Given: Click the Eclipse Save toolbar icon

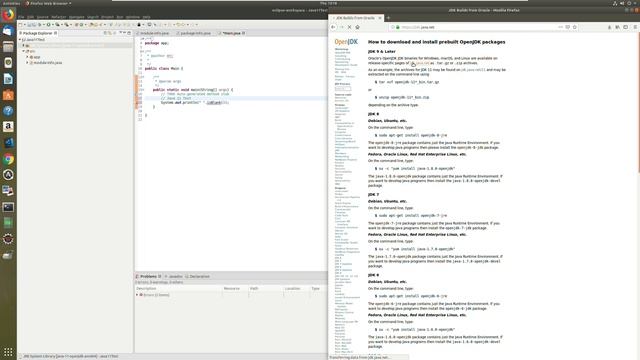Looking at the screenshot, I should 29,25.
